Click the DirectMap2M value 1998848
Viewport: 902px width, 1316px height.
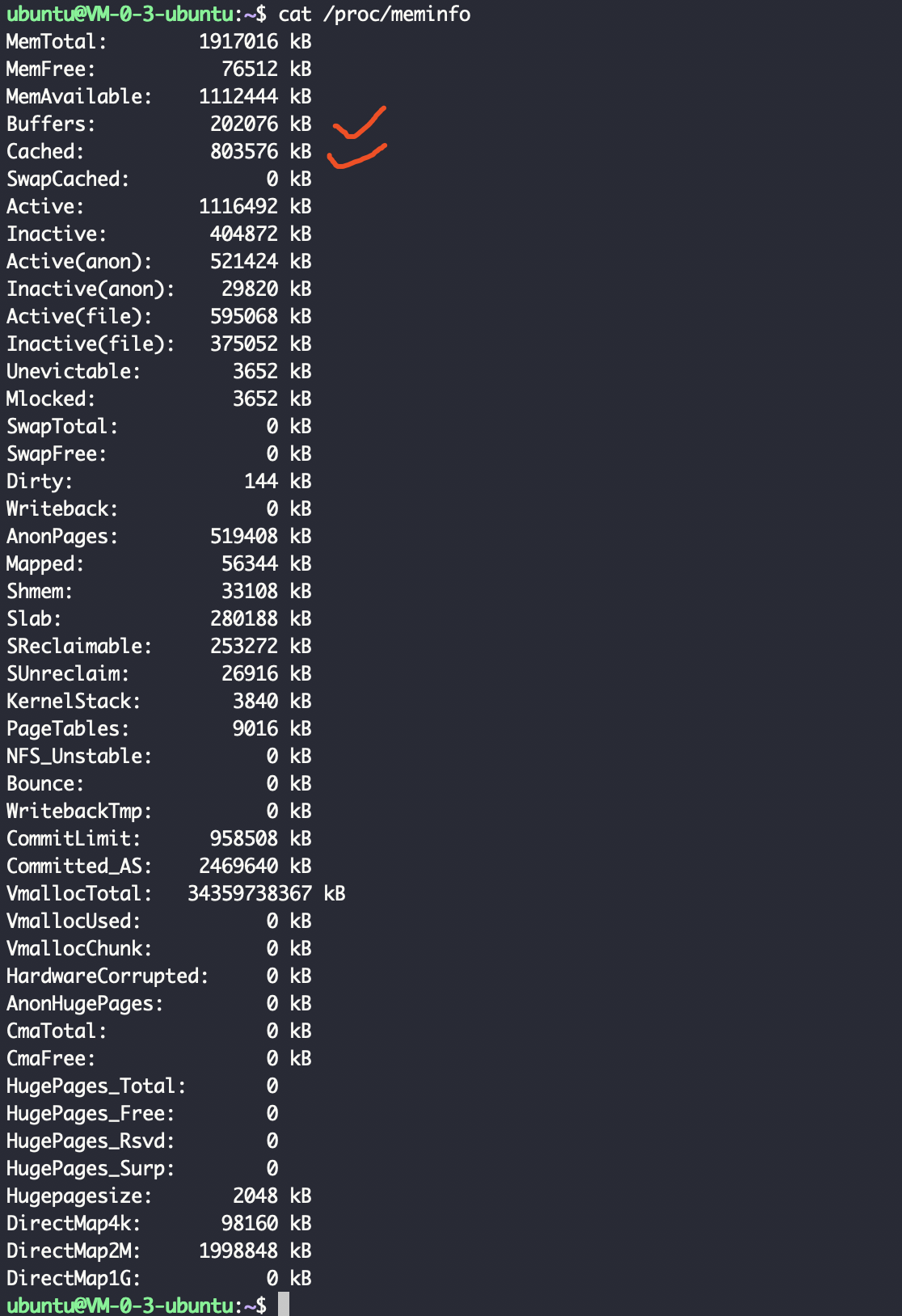(238, 1251)
